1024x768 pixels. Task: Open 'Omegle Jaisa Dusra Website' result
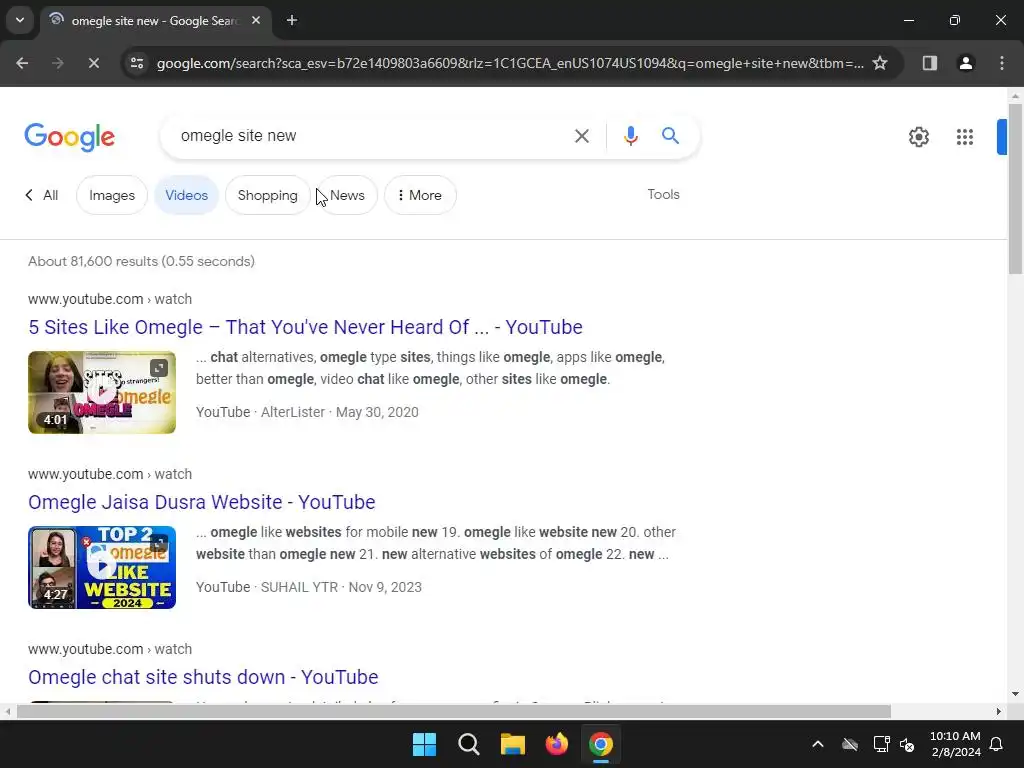[x=202, y=502]
